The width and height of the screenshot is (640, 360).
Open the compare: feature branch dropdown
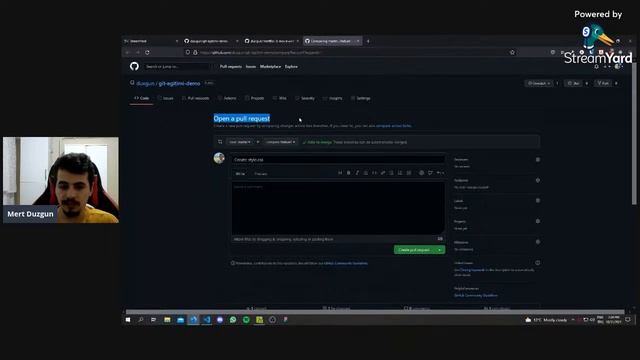(281, 142)
